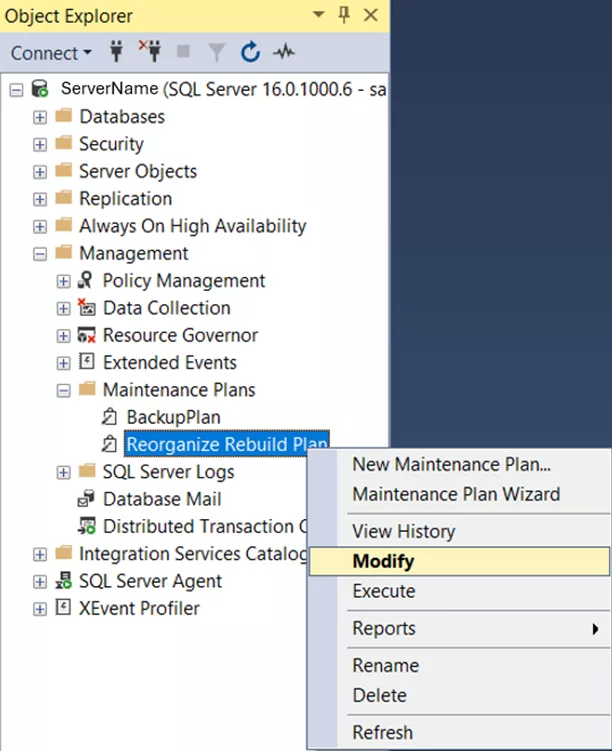Expand the Replication node
Image resolution: width=612 pixels, height=751 pixels.
point(40,199)
